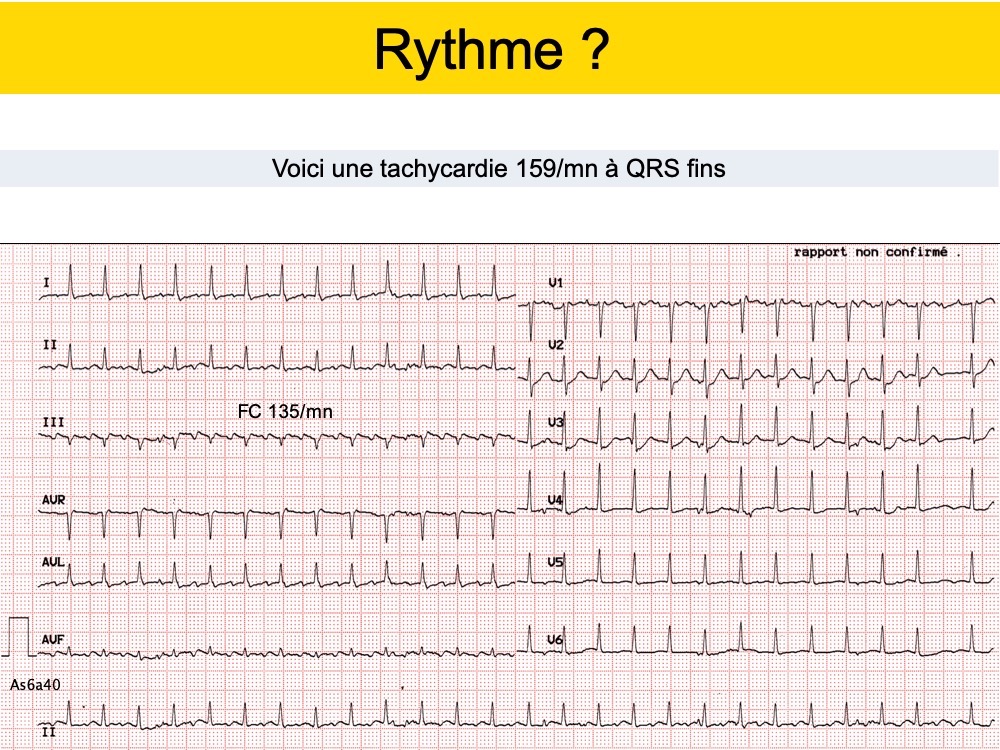The image size is (1000, 750).
Task: Click the lead III label
Action: [x=53, y=423]
